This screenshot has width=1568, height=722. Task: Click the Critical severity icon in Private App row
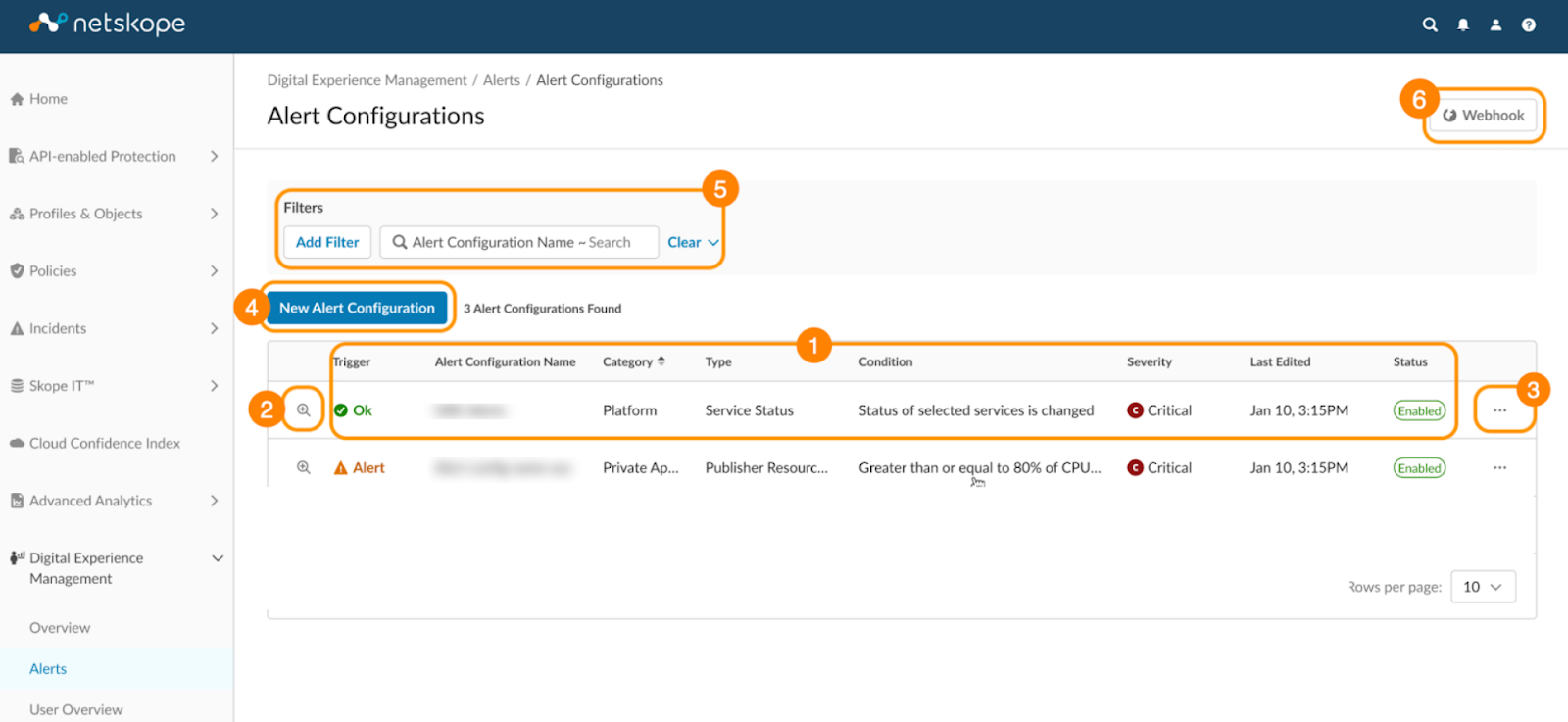tap(1135, 467)
